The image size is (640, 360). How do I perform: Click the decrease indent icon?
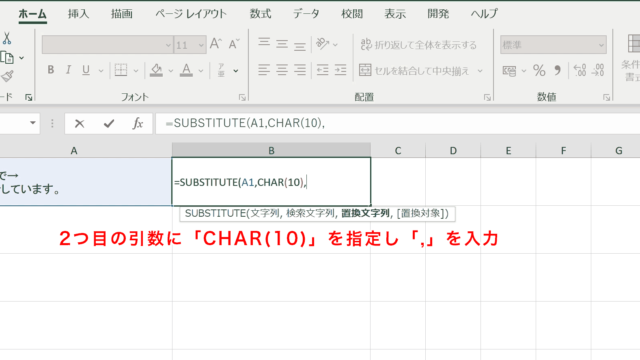(x=322, y=70)
